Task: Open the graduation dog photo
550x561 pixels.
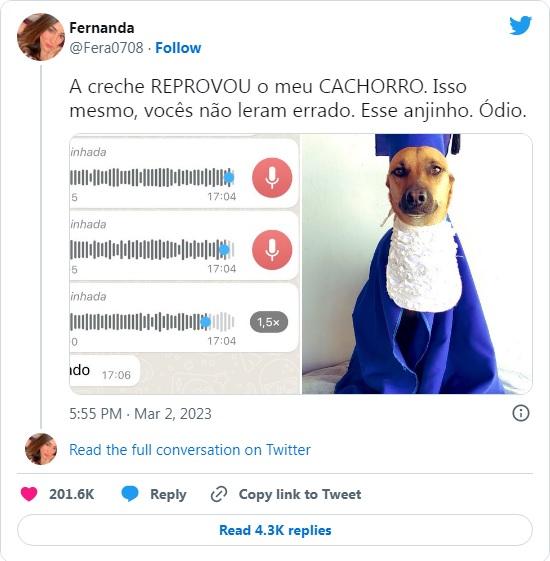Action: point(417,264)
